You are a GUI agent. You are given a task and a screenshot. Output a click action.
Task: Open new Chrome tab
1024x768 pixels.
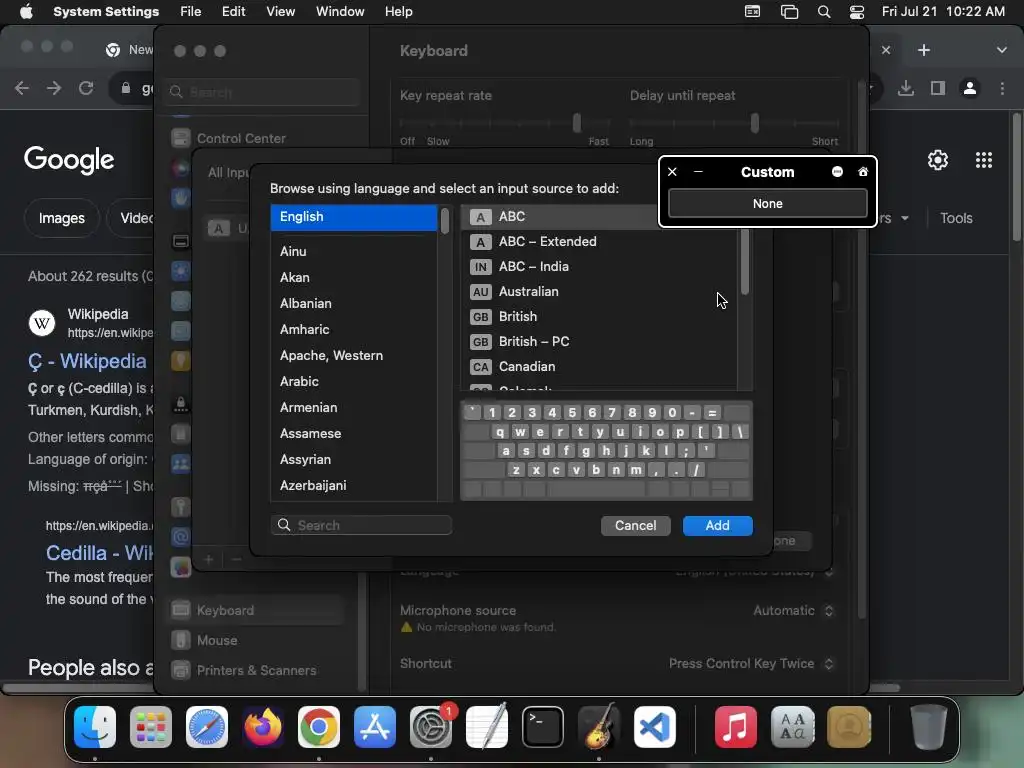tap(923, 50)
